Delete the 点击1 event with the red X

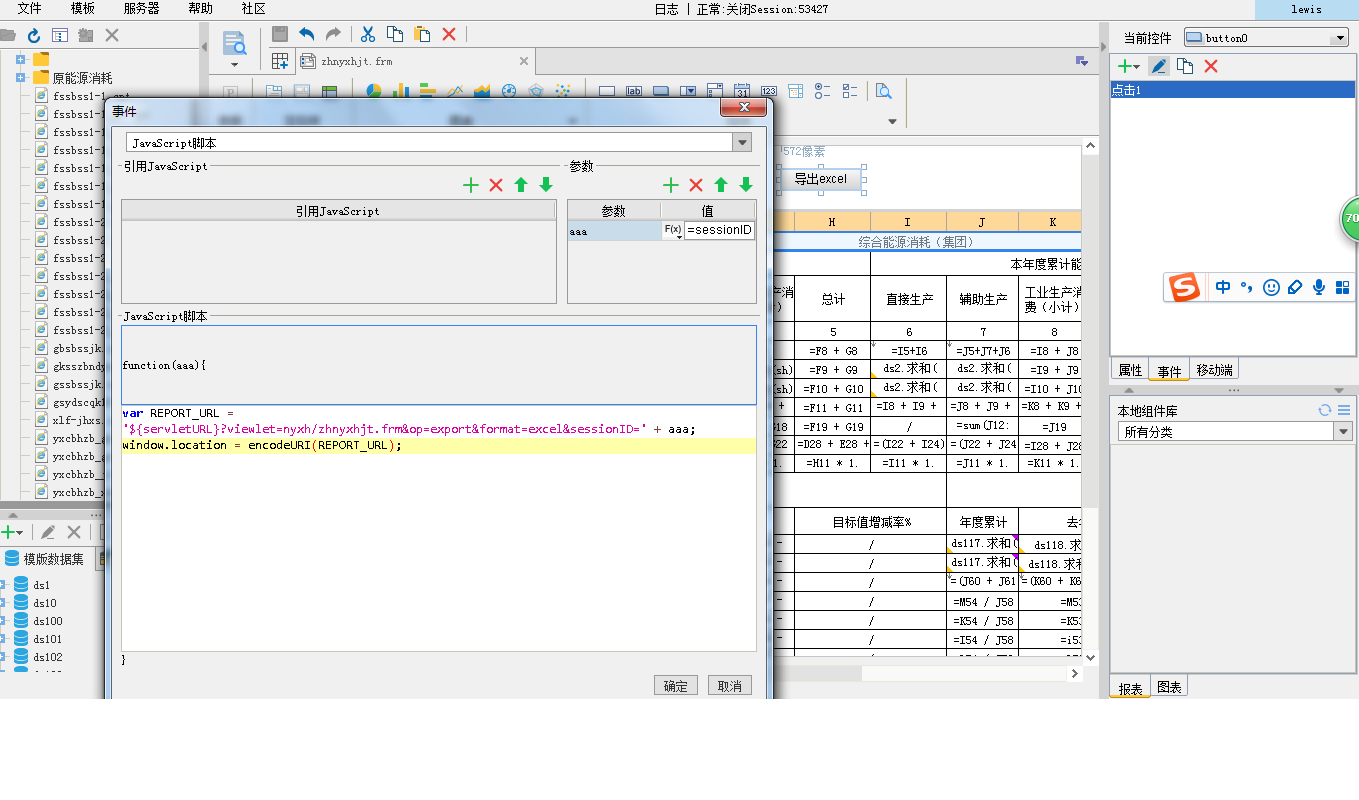coord(1211,66)
